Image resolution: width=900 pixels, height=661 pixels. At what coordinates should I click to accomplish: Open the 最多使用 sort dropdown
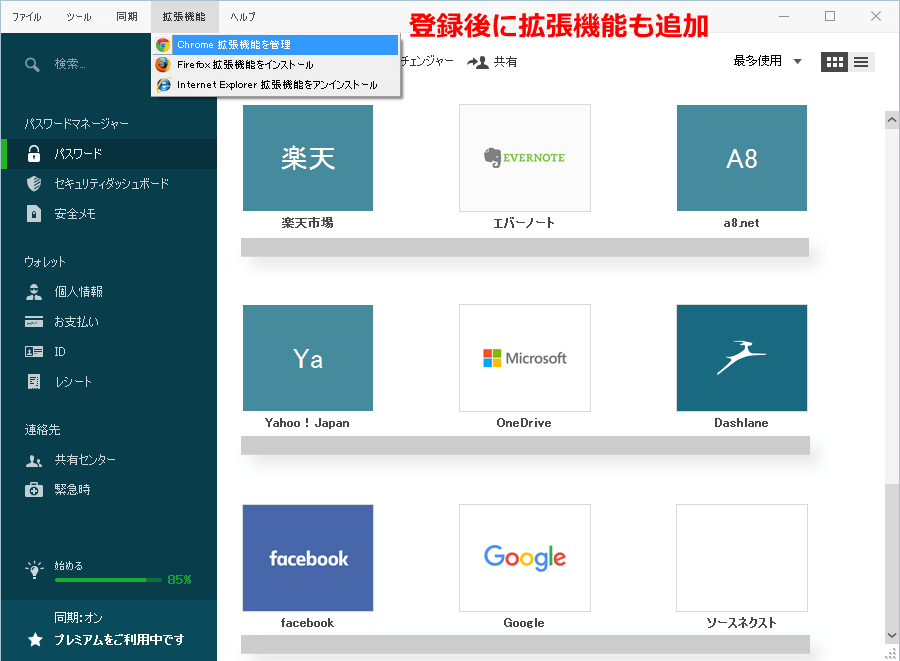coord(767,61)
